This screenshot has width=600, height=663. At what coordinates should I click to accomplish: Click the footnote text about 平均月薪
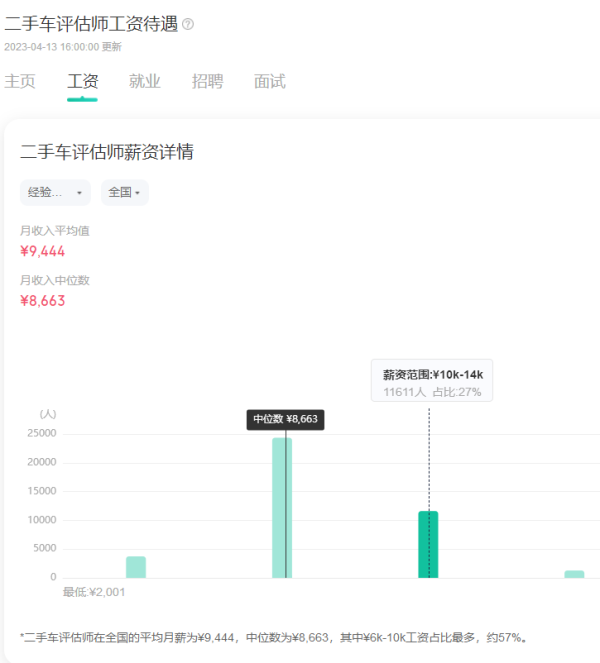(x=273, y=637)
